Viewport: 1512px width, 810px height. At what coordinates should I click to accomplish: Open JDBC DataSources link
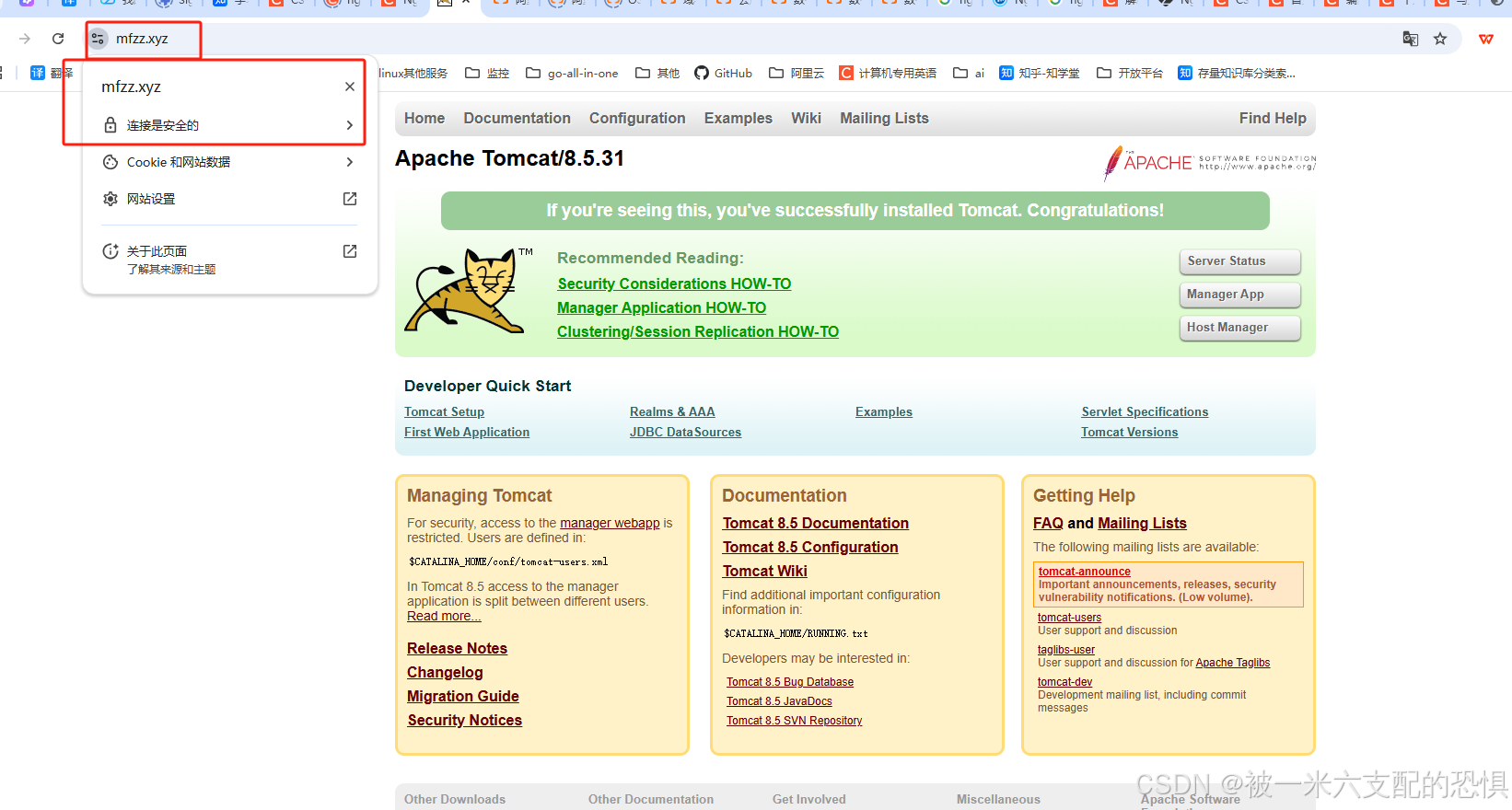click(685, 433)
